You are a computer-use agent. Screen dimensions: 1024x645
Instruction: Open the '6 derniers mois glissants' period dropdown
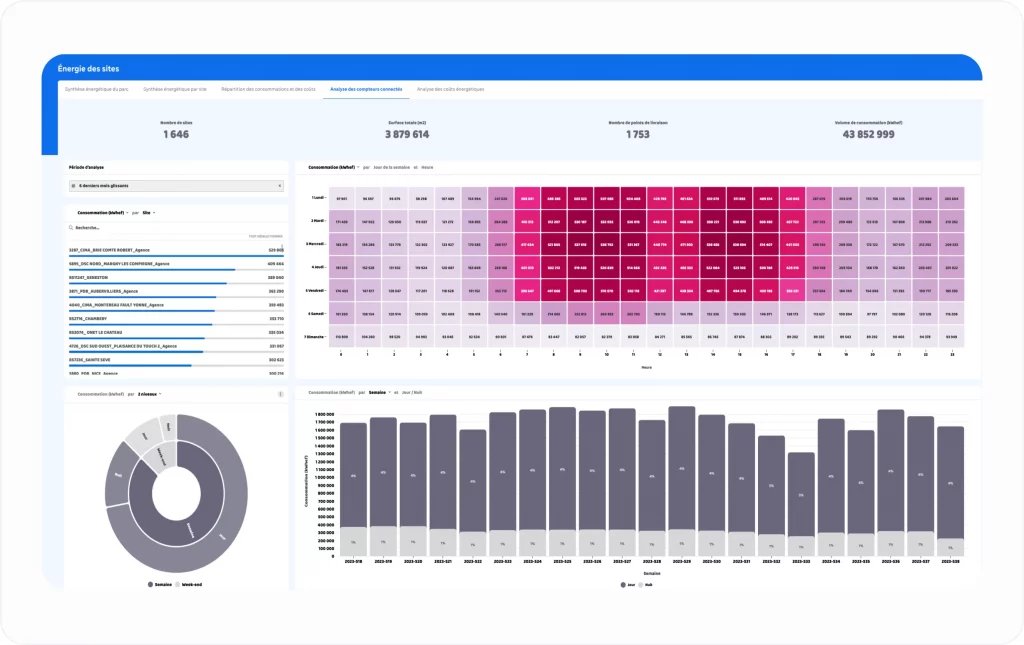point(175,185)
